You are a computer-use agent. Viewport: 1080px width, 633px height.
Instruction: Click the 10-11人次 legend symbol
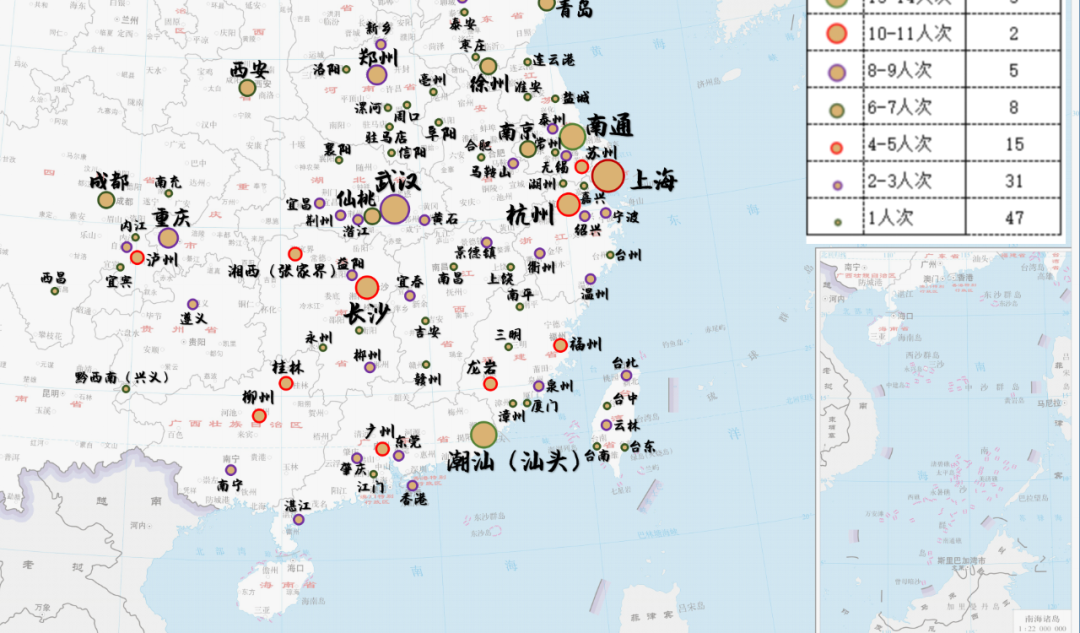click(x=837, y=33)
